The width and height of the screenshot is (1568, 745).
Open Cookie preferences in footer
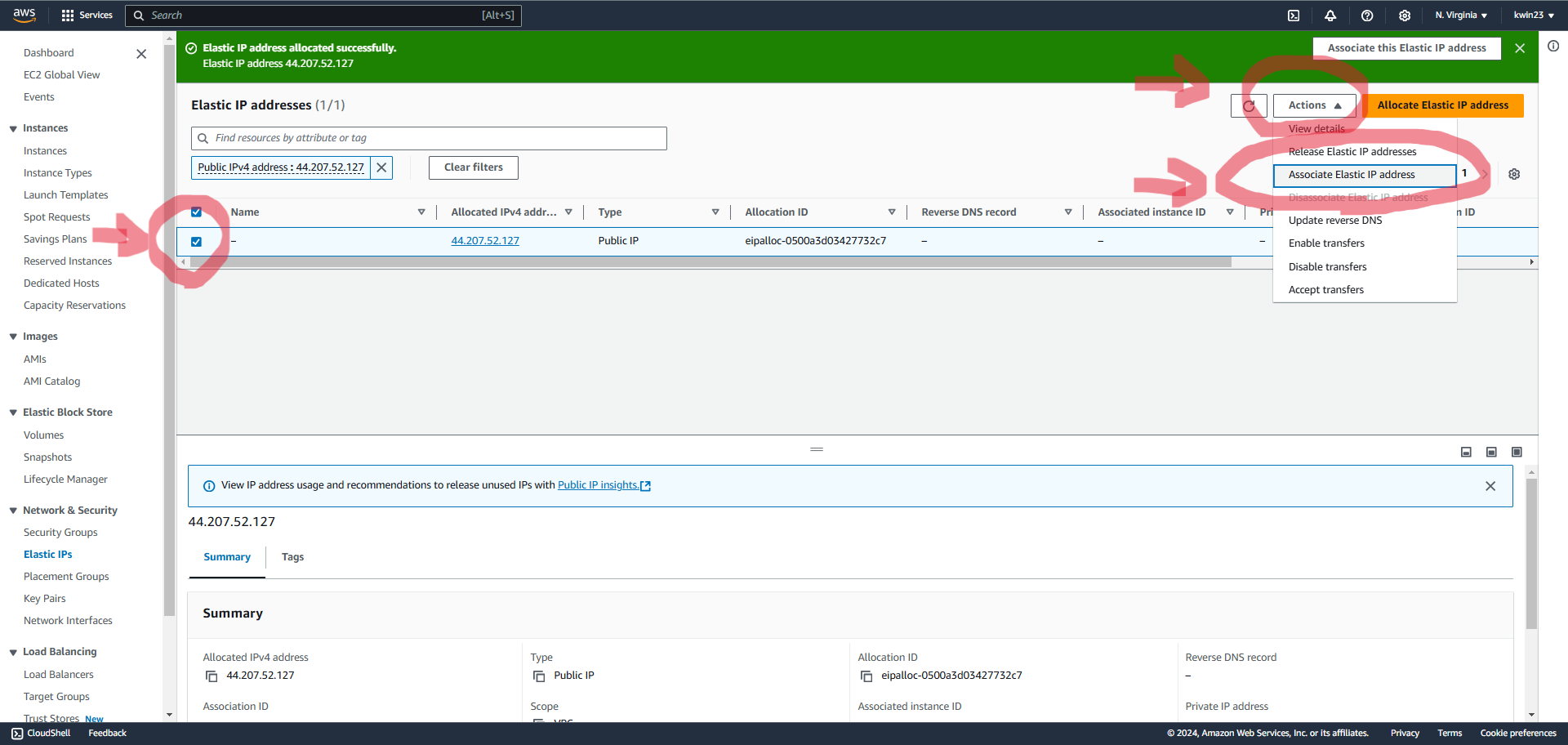click(x=1518, y=734)
